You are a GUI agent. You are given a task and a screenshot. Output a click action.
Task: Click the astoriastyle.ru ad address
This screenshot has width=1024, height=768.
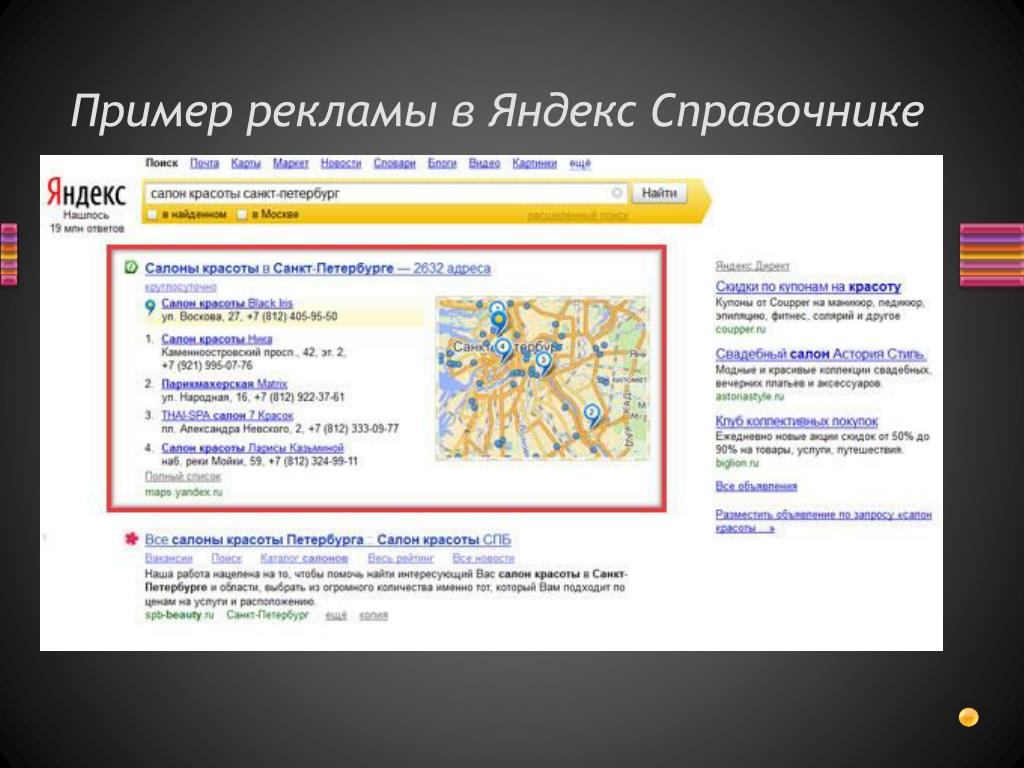tap(750, 396)
